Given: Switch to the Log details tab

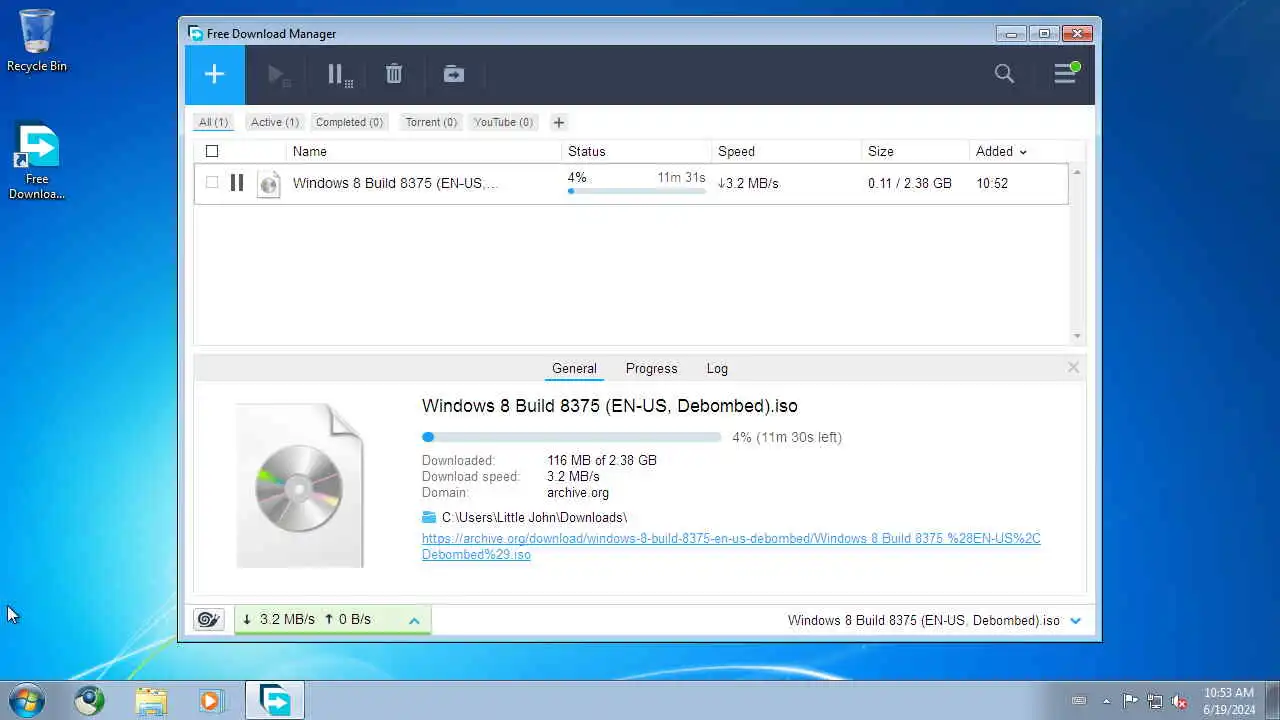Looking at the screenshot, I should point(717,368).
